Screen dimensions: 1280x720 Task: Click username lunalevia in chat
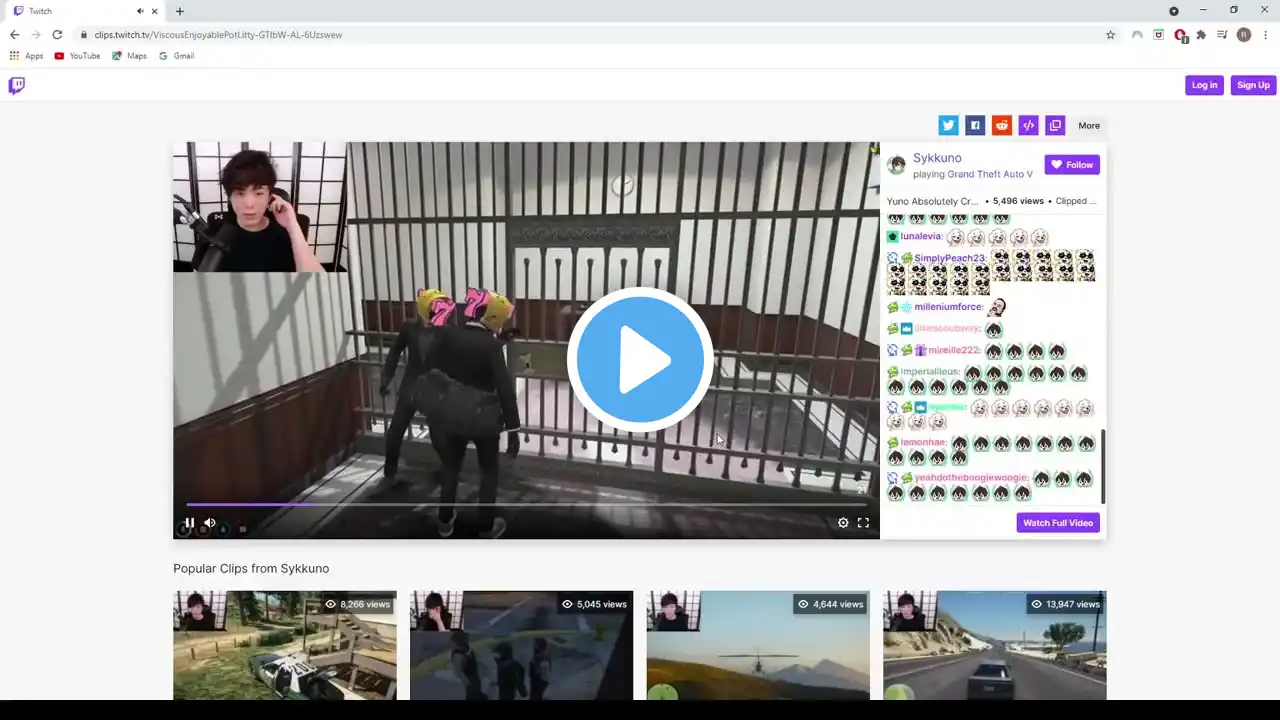coord(921,237)
